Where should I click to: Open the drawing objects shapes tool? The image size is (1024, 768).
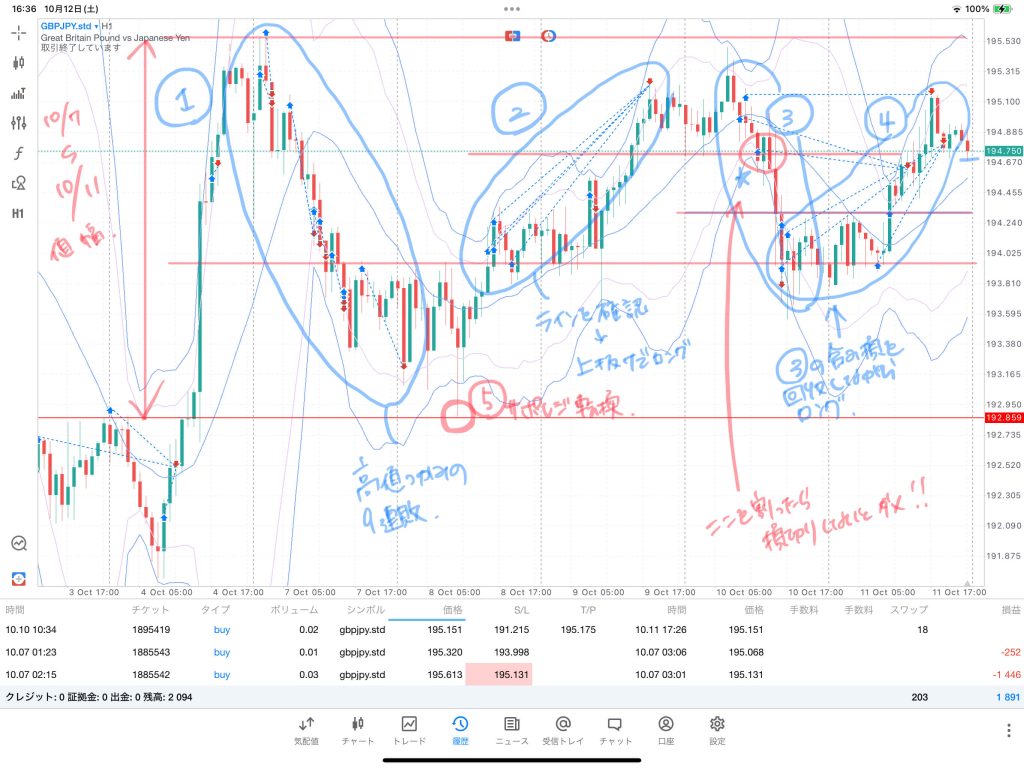tap(19, 183)
